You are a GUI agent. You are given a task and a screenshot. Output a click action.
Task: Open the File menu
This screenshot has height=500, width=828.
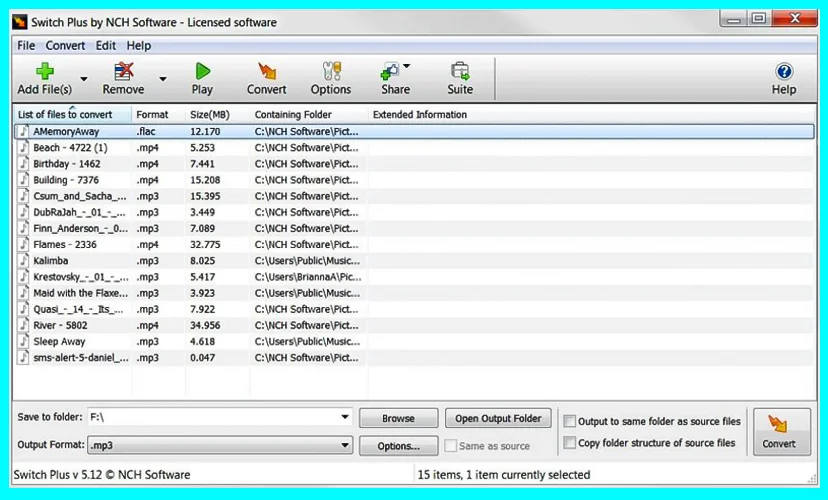point(26,45)
